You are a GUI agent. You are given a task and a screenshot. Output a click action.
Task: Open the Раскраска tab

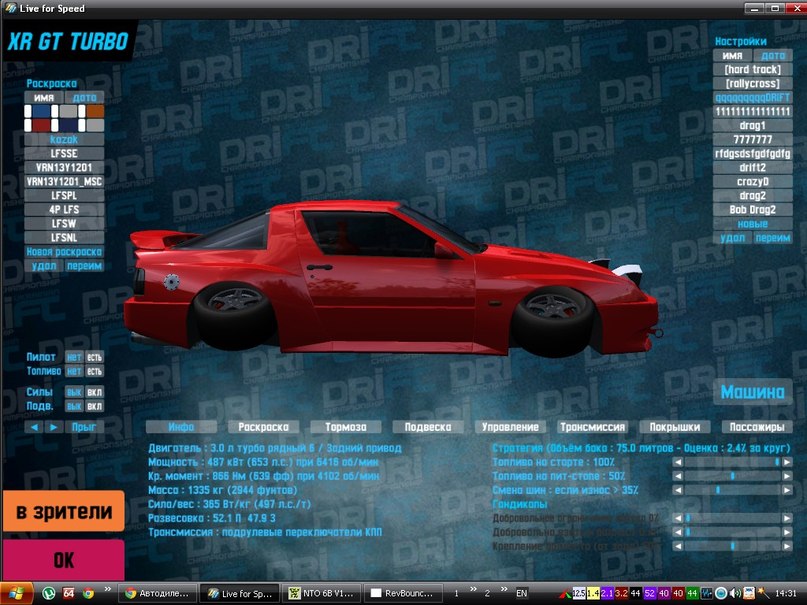tap(264, 427)
